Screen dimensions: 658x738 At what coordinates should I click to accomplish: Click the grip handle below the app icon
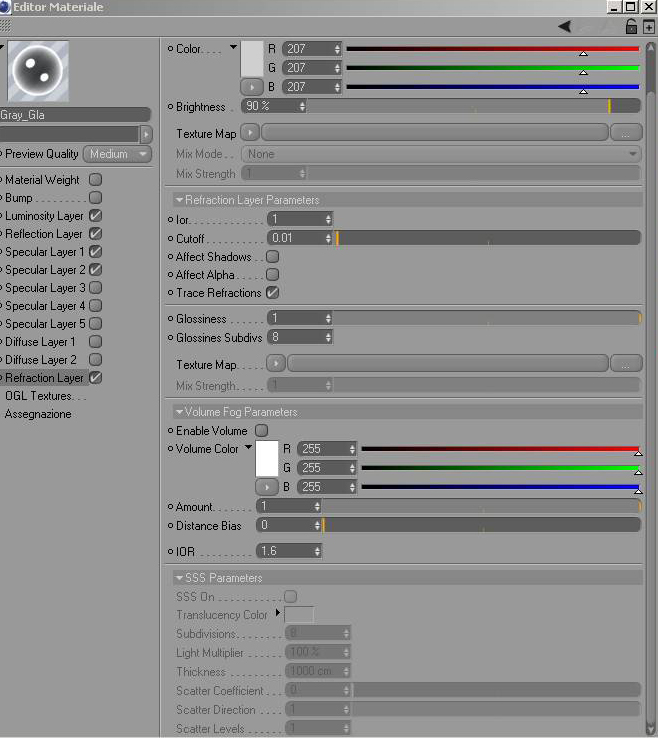(x=5, y=26)
